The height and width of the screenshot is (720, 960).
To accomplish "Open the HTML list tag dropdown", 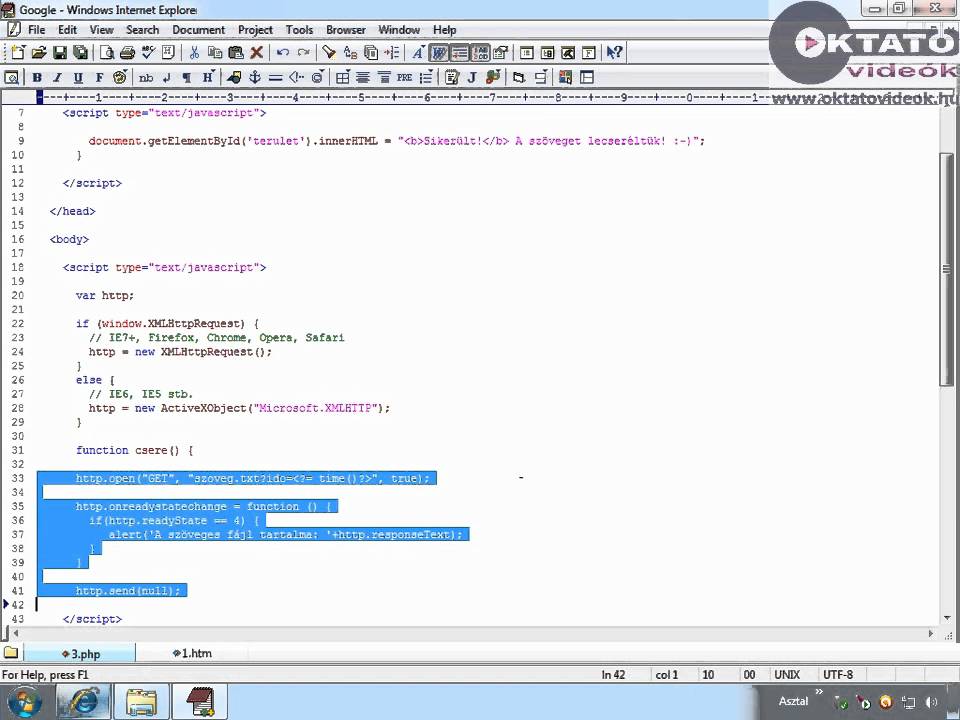I will point(426,77).
